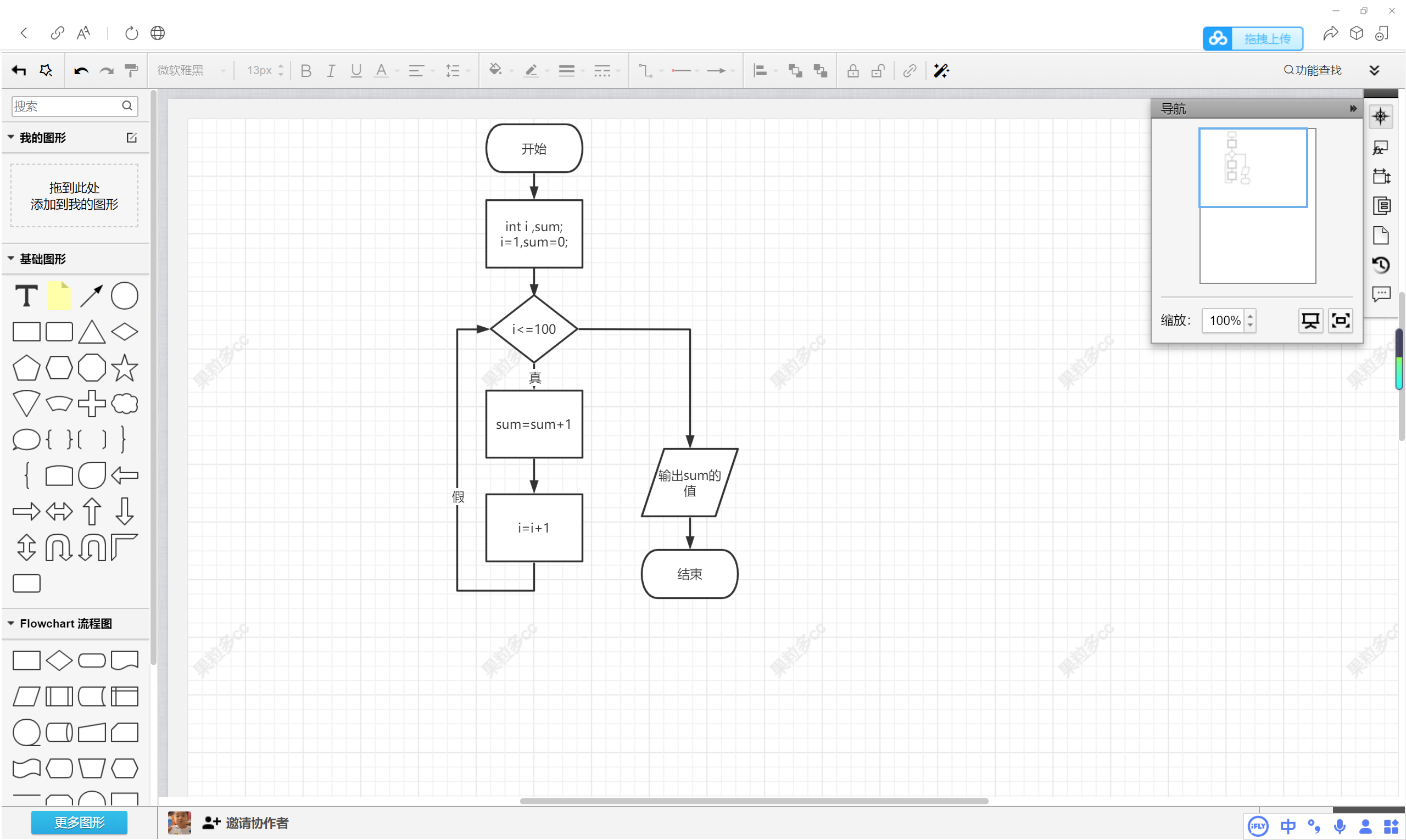Redo the last action
The height and width of the screenshot is (840, 1406).
tap(107, 70)
